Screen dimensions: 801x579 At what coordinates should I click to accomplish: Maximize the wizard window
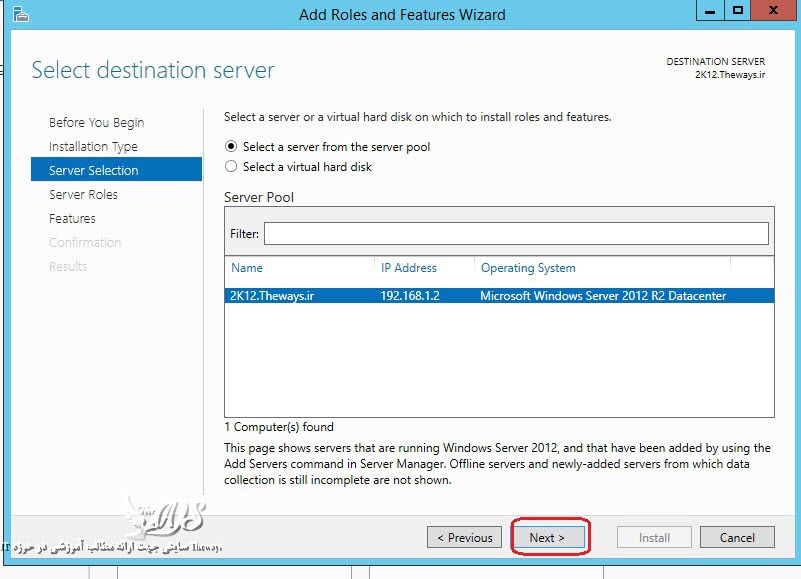tap(738, 12)
